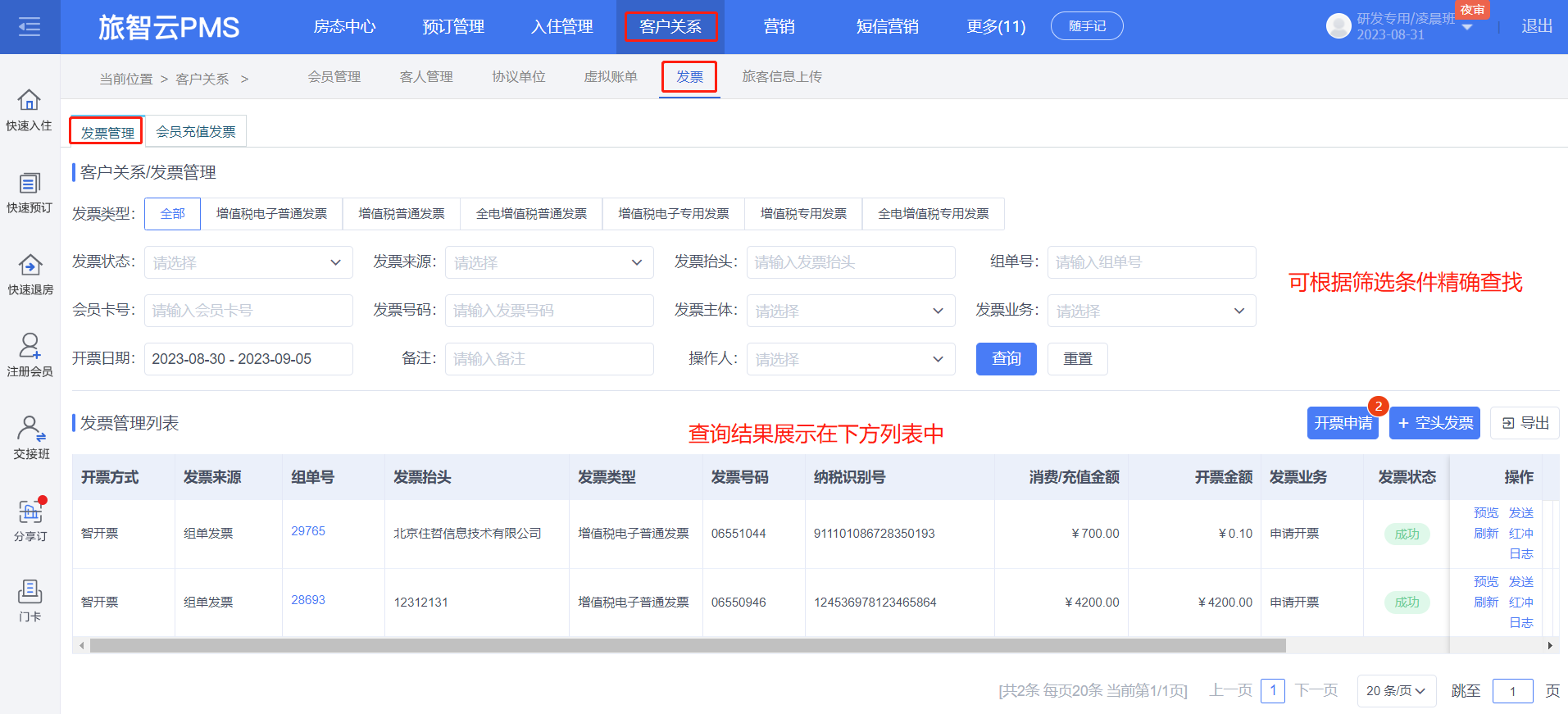Open 快速入住 quick check-in icon
The width and height of the screenshot is (1568, 714).
click(x=30, y=110)
